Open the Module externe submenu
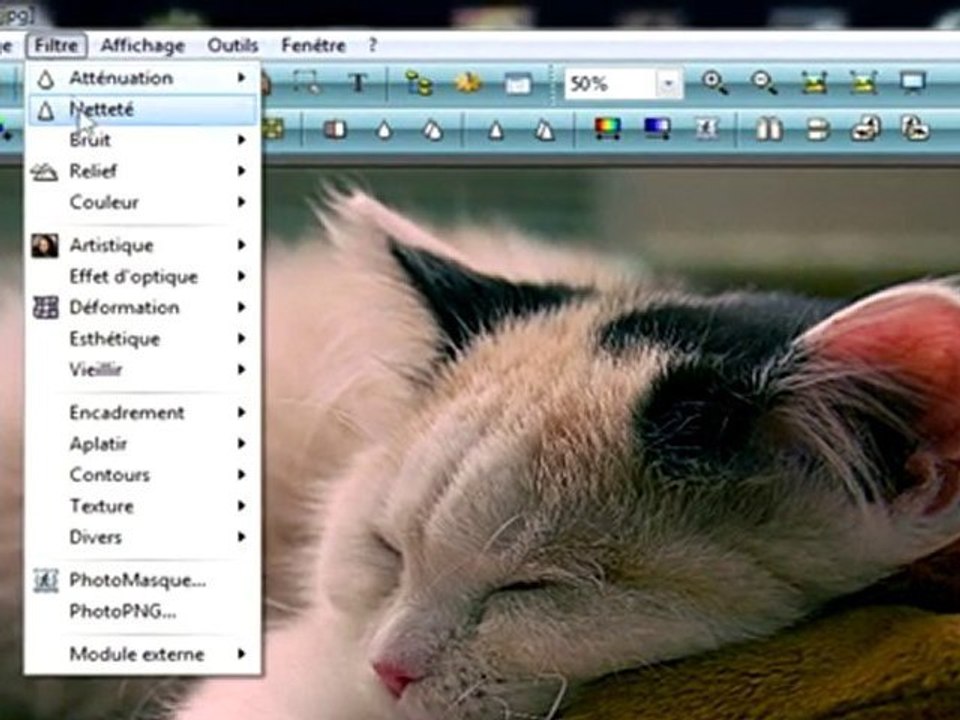The image size is (960, 720). click(x=142, y=654)
